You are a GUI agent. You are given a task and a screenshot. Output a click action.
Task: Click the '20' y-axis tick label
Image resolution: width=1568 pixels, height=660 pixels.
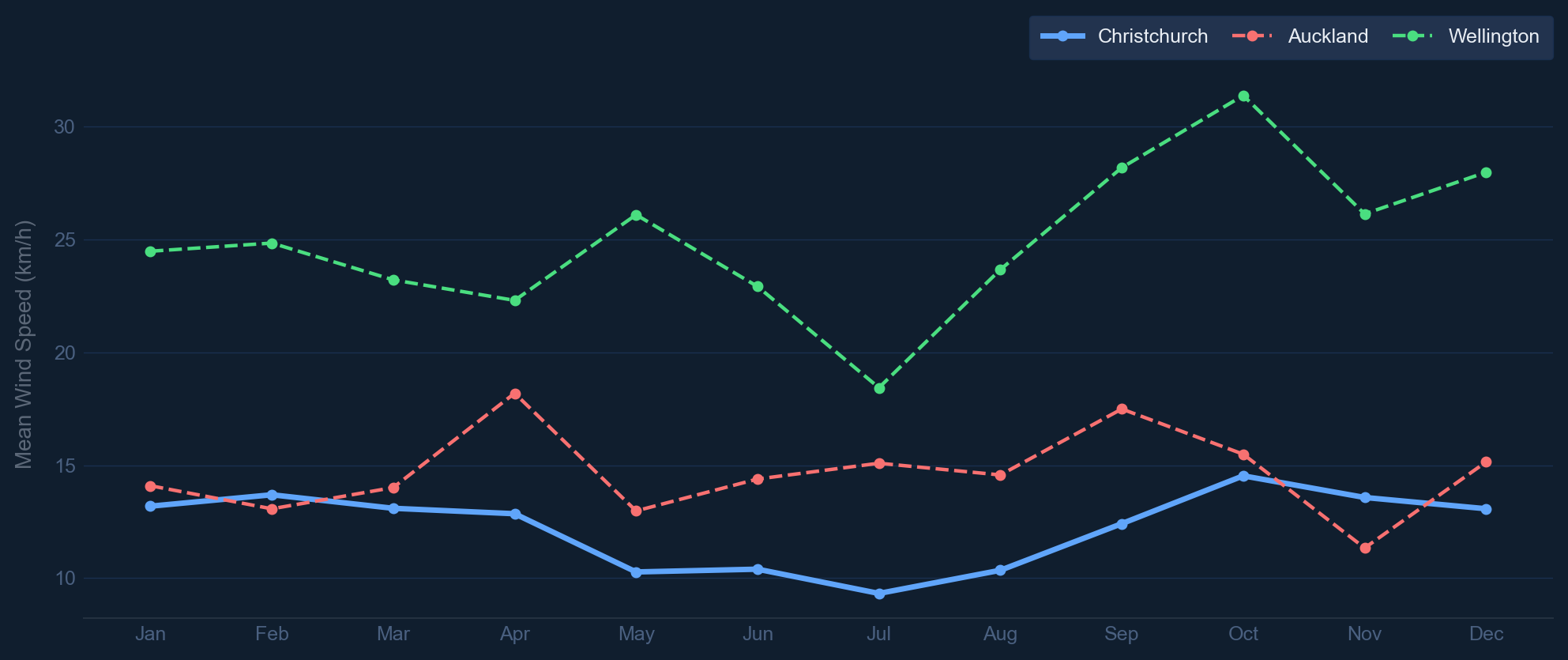pos(65,353)
